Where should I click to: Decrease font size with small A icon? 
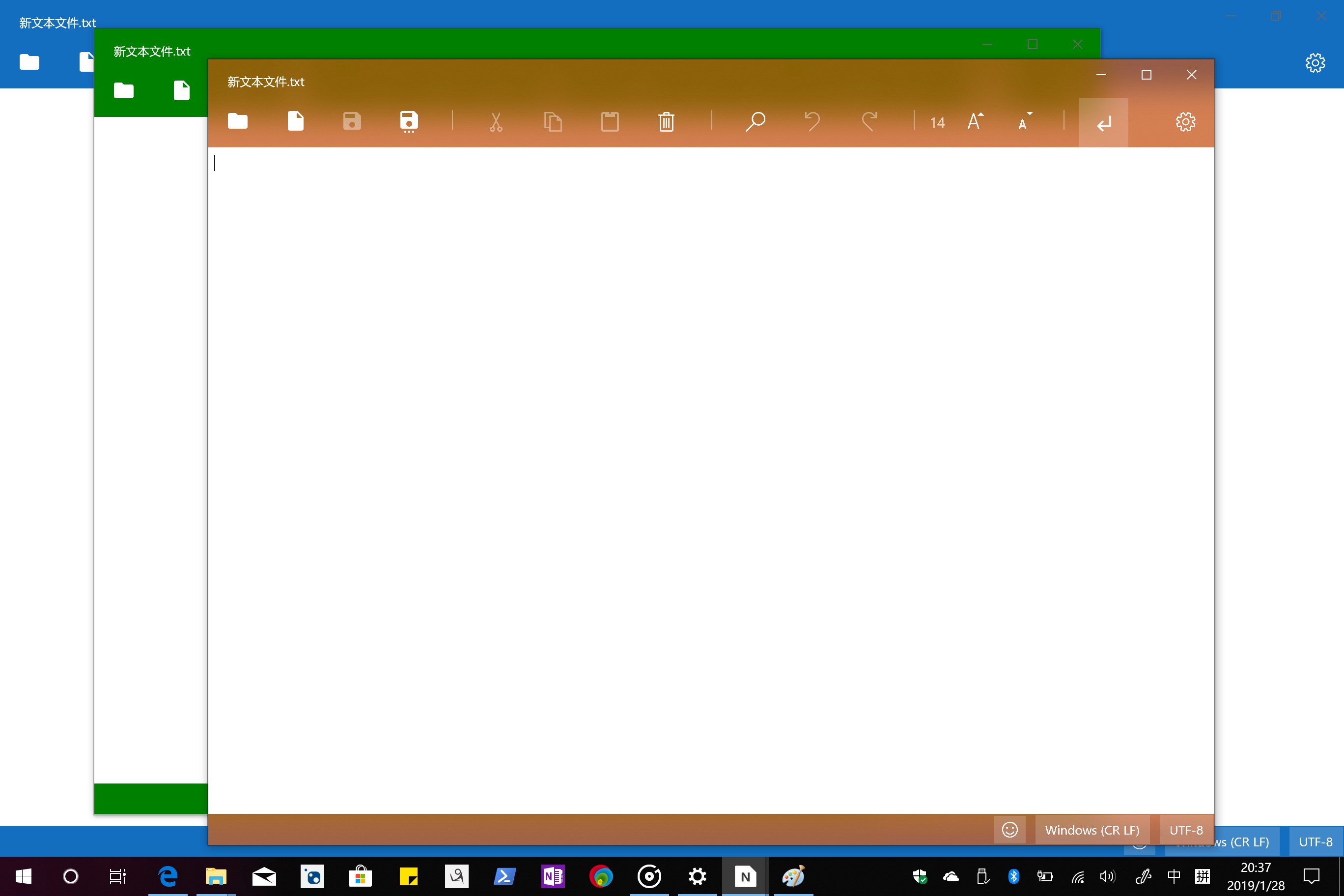(1025, 122)
